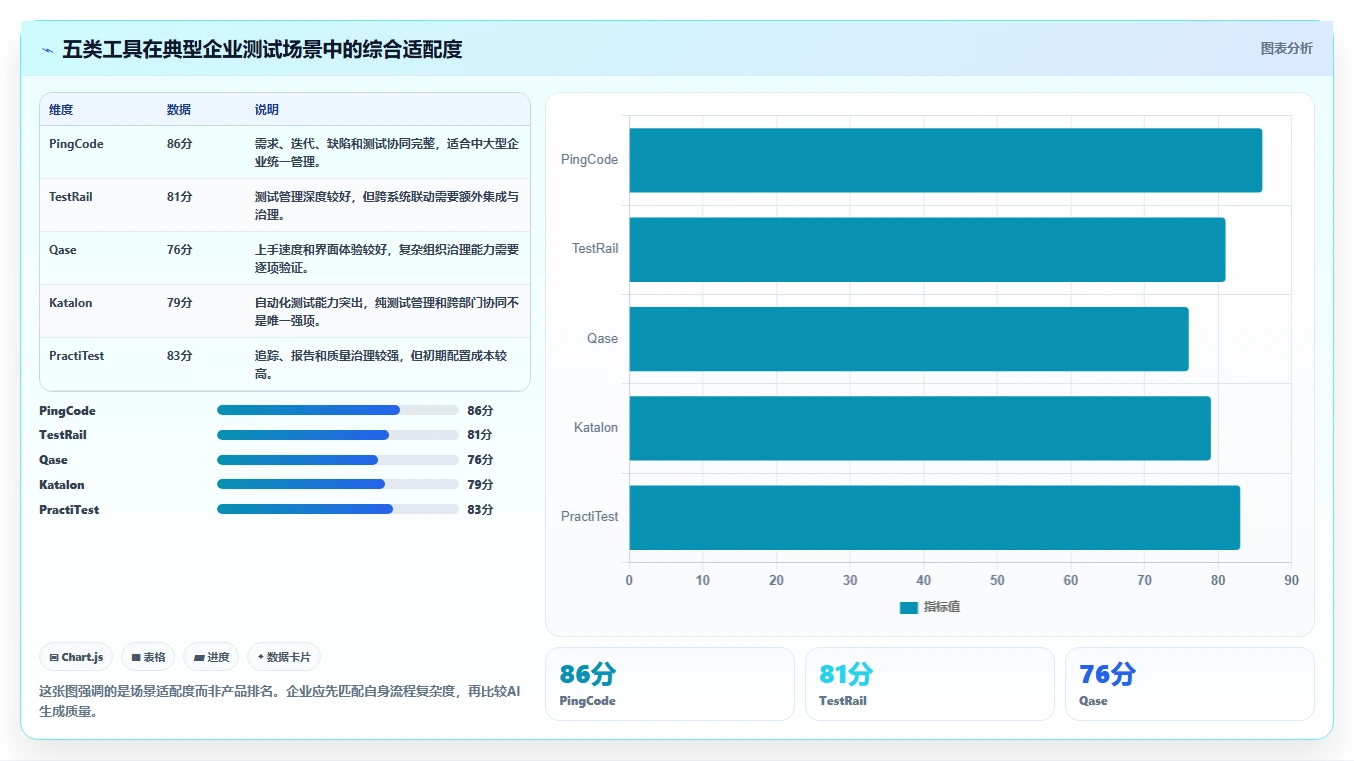Open the 81分 TestRail data card
Screen dimensions: 1354x761
tap(930, 684)
